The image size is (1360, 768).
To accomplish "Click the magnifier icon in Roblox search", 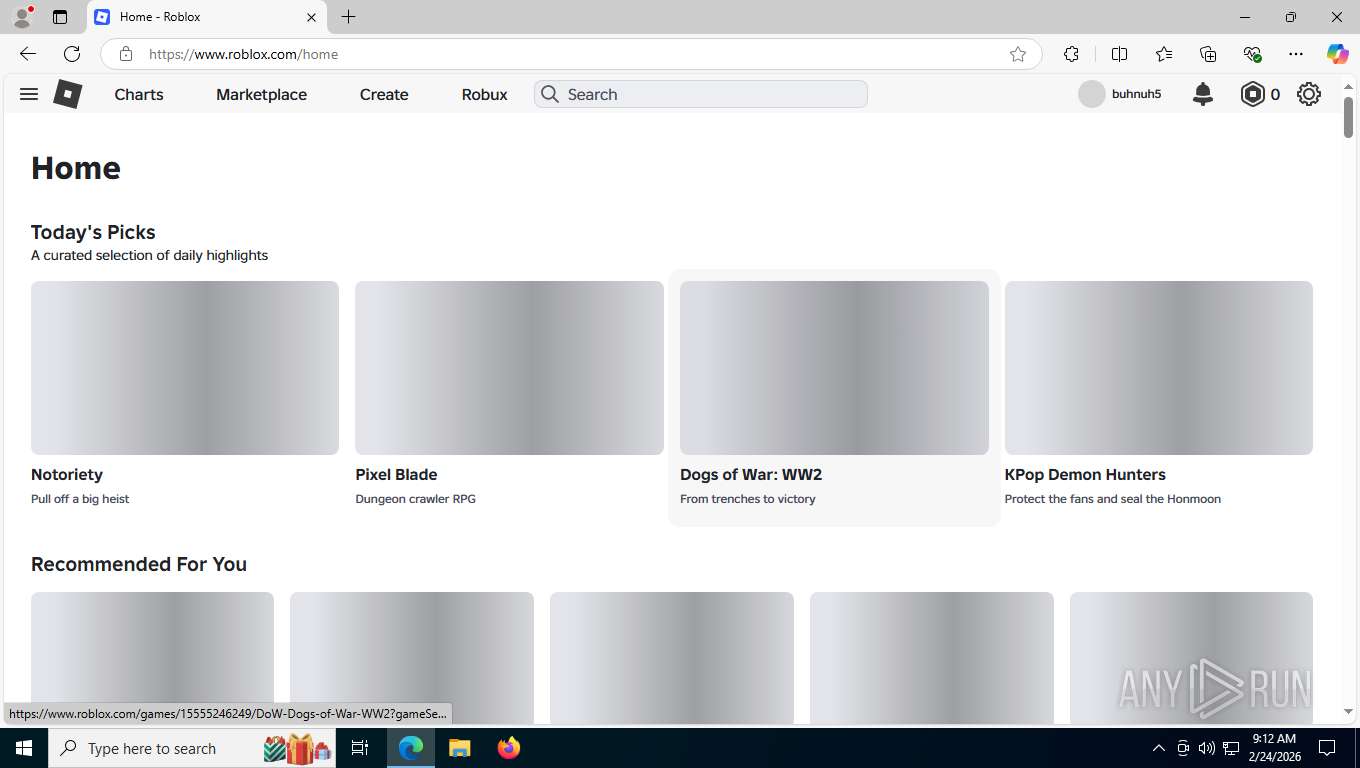I will point(550,94).
